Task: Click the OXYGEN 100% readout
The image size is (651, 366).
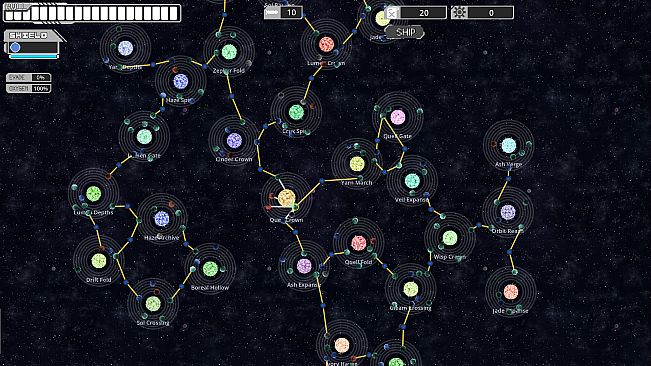Action: pyautogui.click(x=29, y=88)
